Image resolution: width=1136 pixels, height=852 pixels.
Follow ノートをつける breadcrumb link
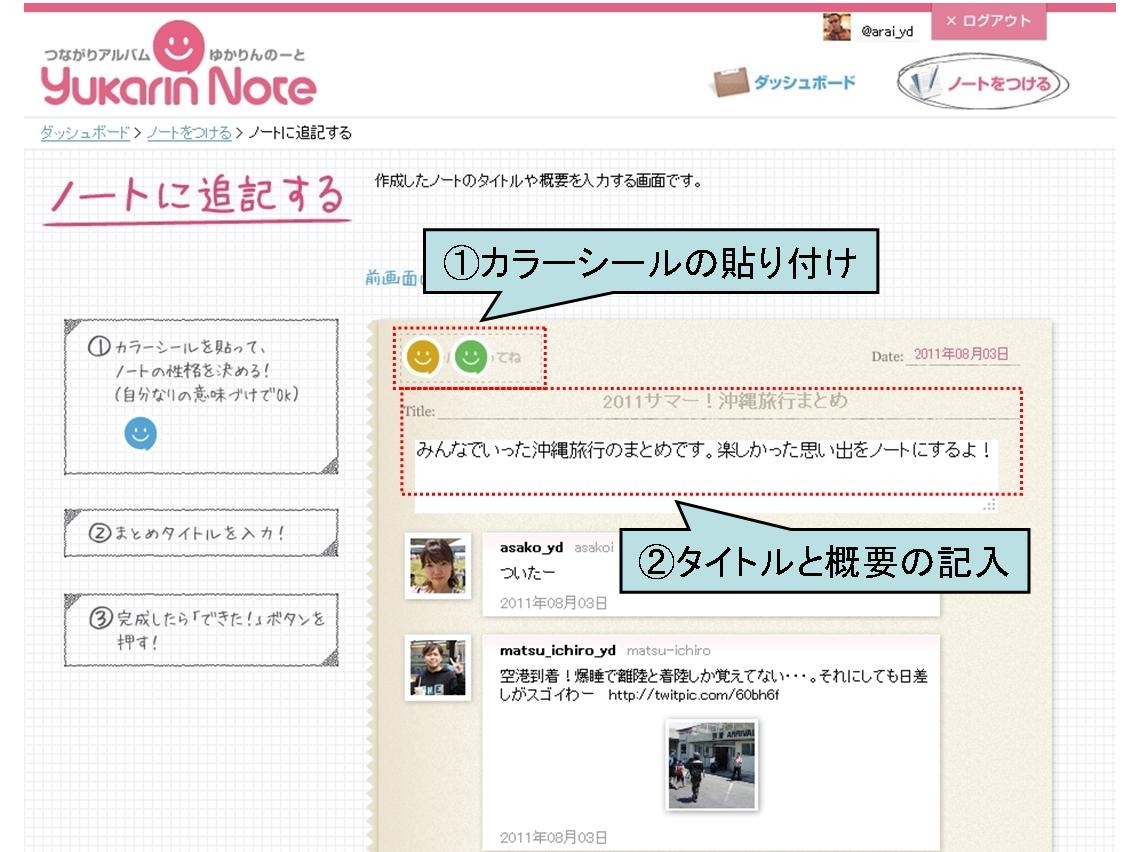(x=189, y=133)
